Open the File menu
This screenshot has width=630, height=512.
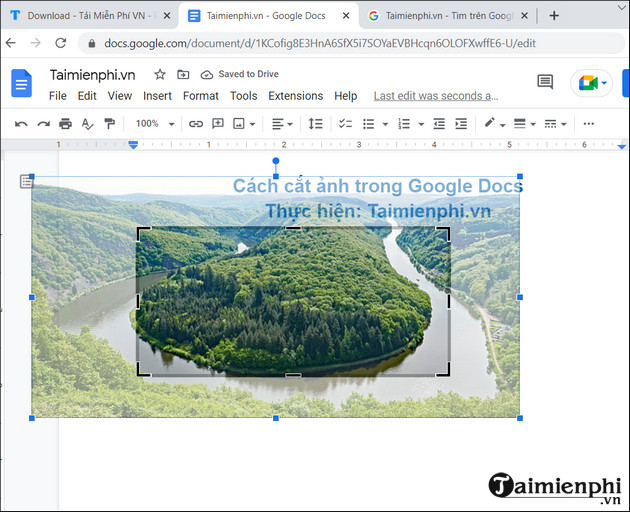coord(58,96)
